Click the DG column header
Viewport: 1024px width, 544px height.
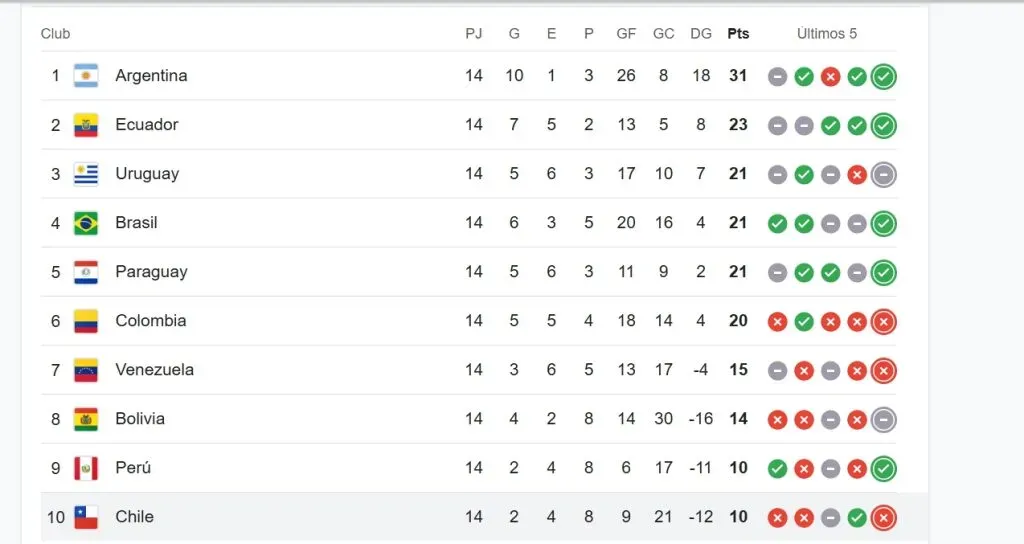click(701, 34)
